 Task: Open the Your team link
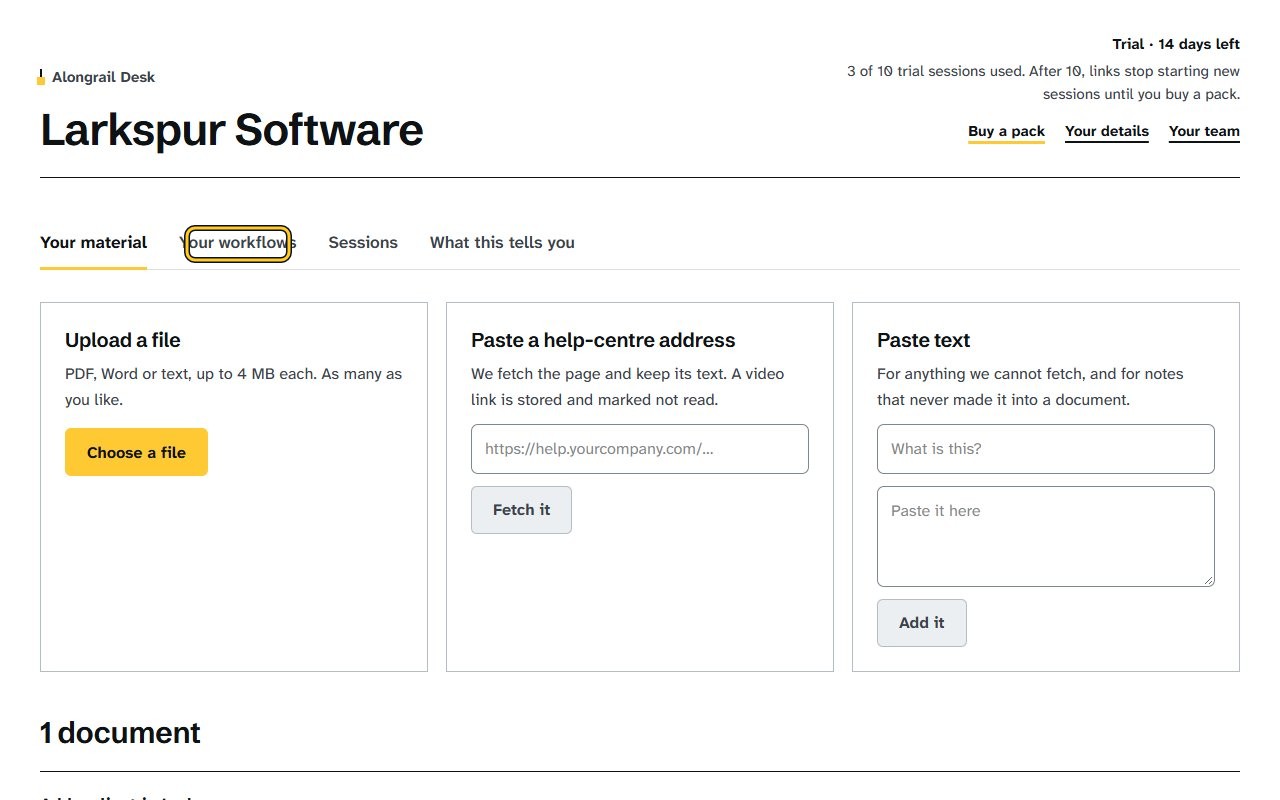click(1204, 131)
